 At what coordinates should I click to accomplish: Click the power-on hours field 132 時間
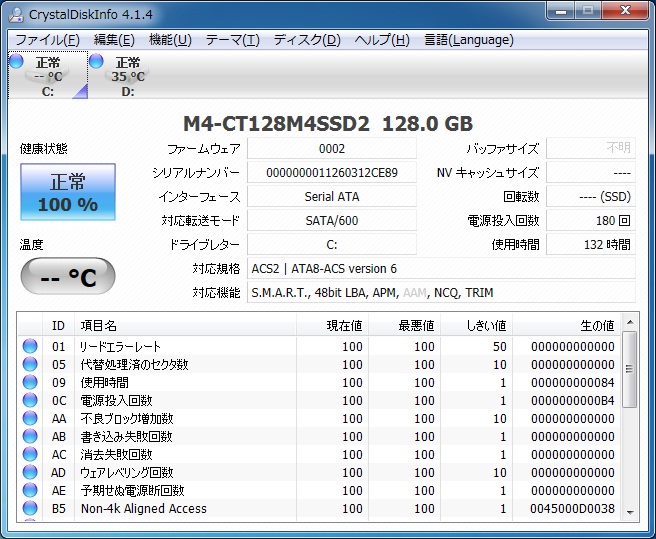click(591, 244)
